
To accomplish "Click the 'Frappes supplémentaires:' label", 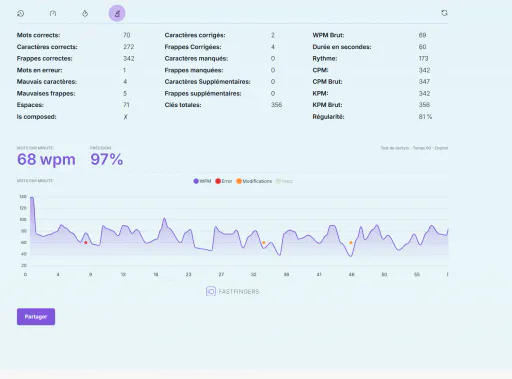I will pyautogui.click(x=203, y=93).
